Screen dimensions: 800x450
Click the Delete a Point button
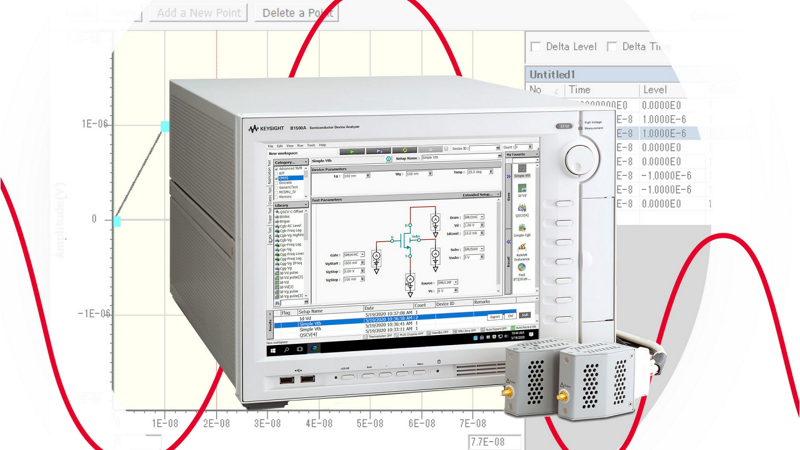(x=295, y=13)
